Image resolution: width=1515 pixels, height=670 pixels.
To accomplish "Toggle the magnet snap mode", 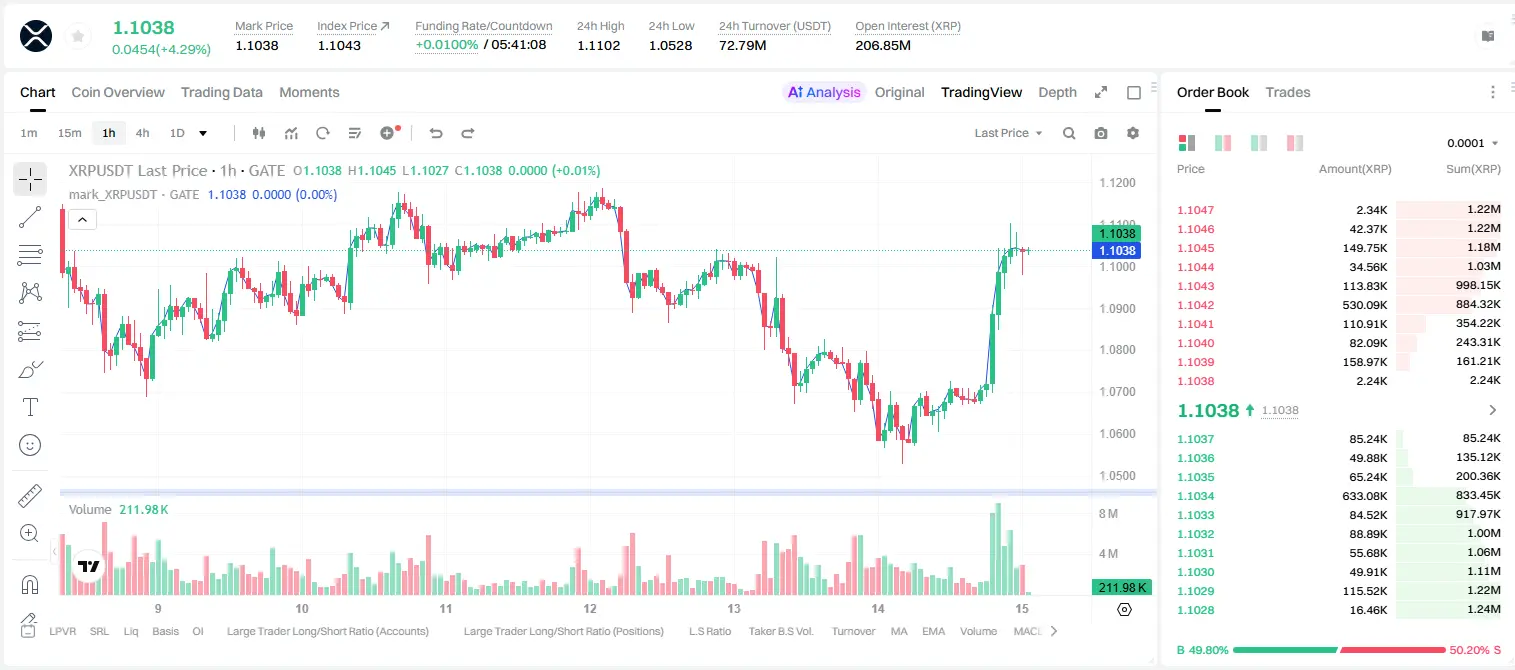I will pyautogui.click(x=30, y=583).
